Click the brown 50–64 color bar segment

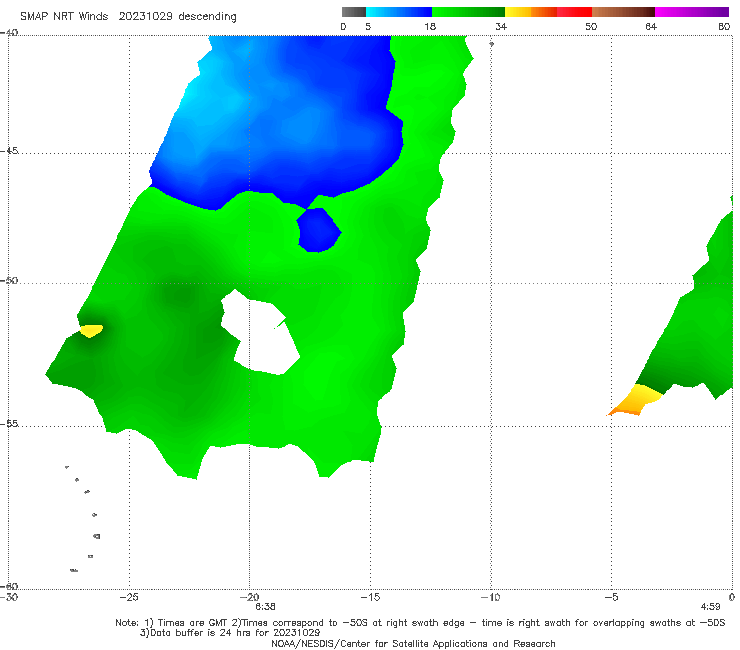coord(623,12)
